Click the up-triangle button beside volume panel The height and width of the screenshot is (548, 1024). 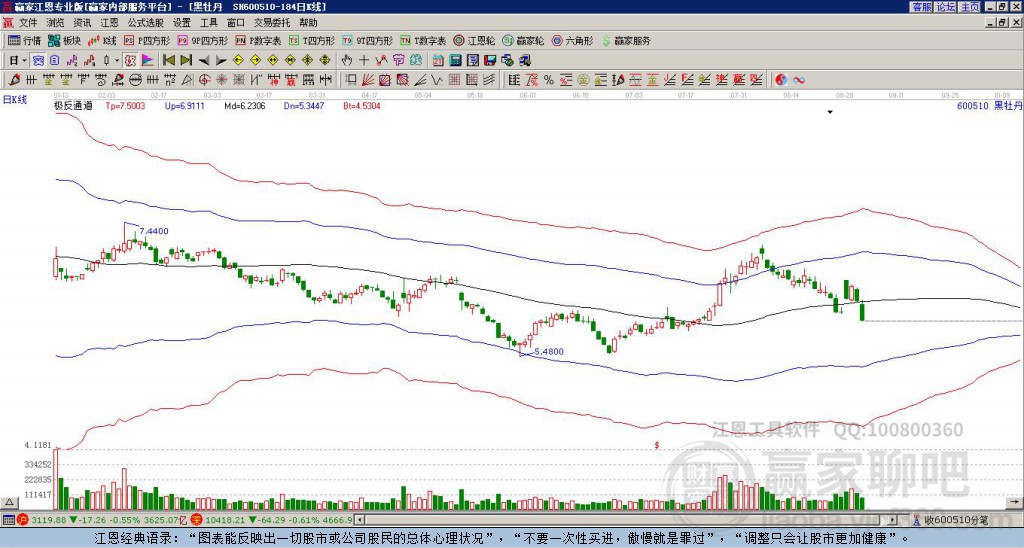pyautogui.click(x=9, y=502)
